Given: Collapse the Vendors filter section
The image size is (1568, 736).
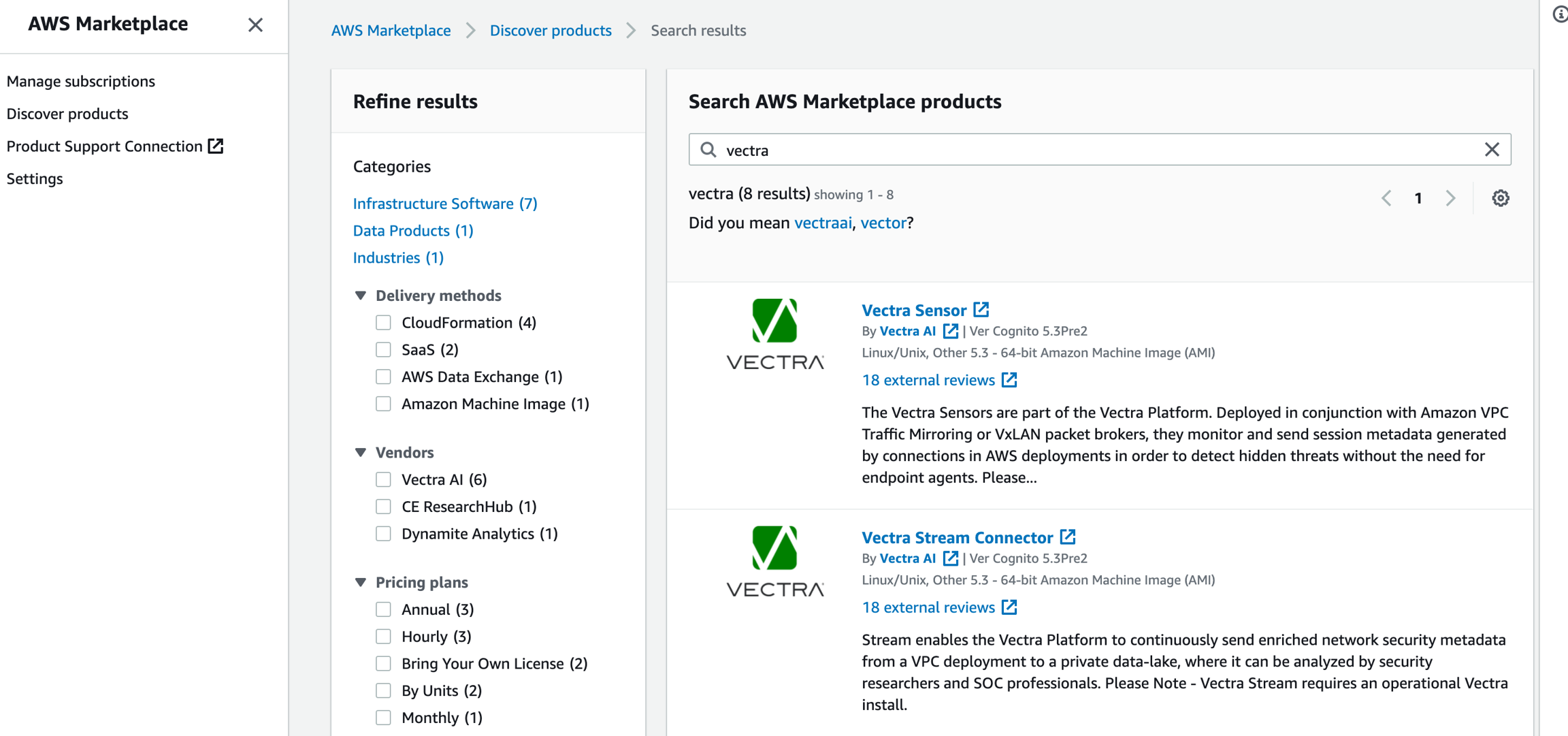Looking at the screenshot, I should 361,452.
